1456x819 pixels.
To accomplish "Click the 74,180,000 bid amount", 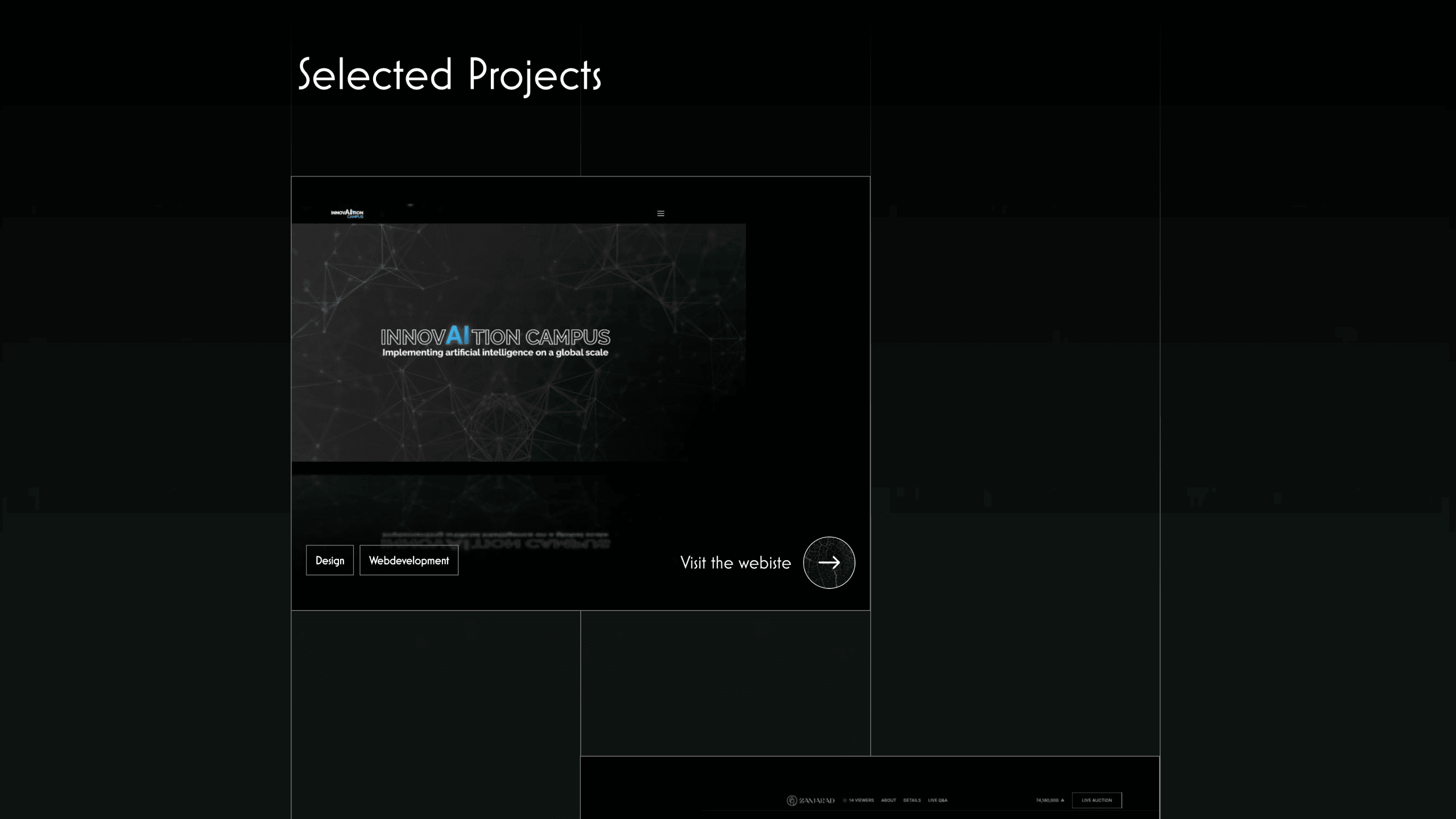I will (x=1046, y=800).
